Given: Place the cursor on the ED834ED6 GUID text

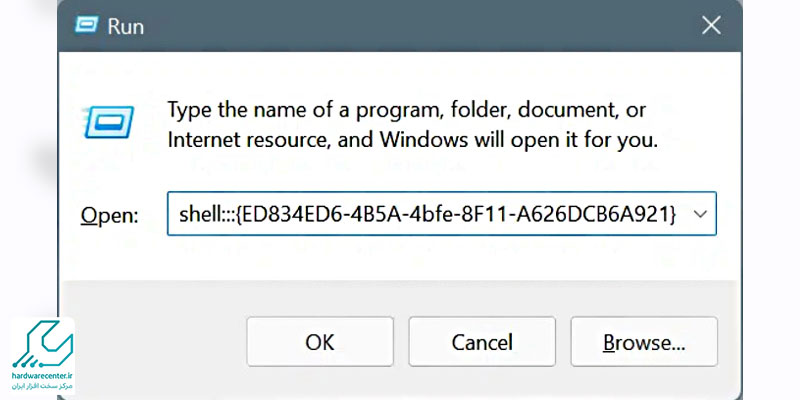Looking at the screenshot, I should (x=458, y=215).
